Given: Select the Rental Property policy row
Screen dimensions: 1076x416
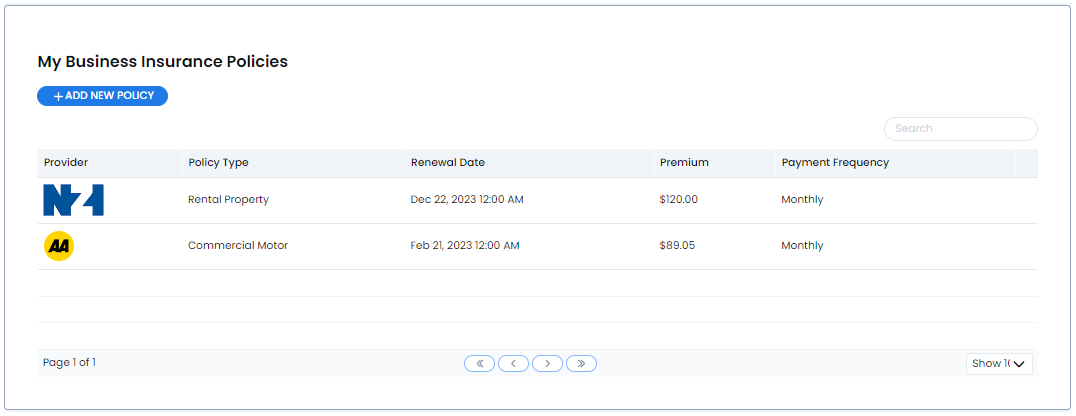Looking at the screenshot, I should [537, 200].
